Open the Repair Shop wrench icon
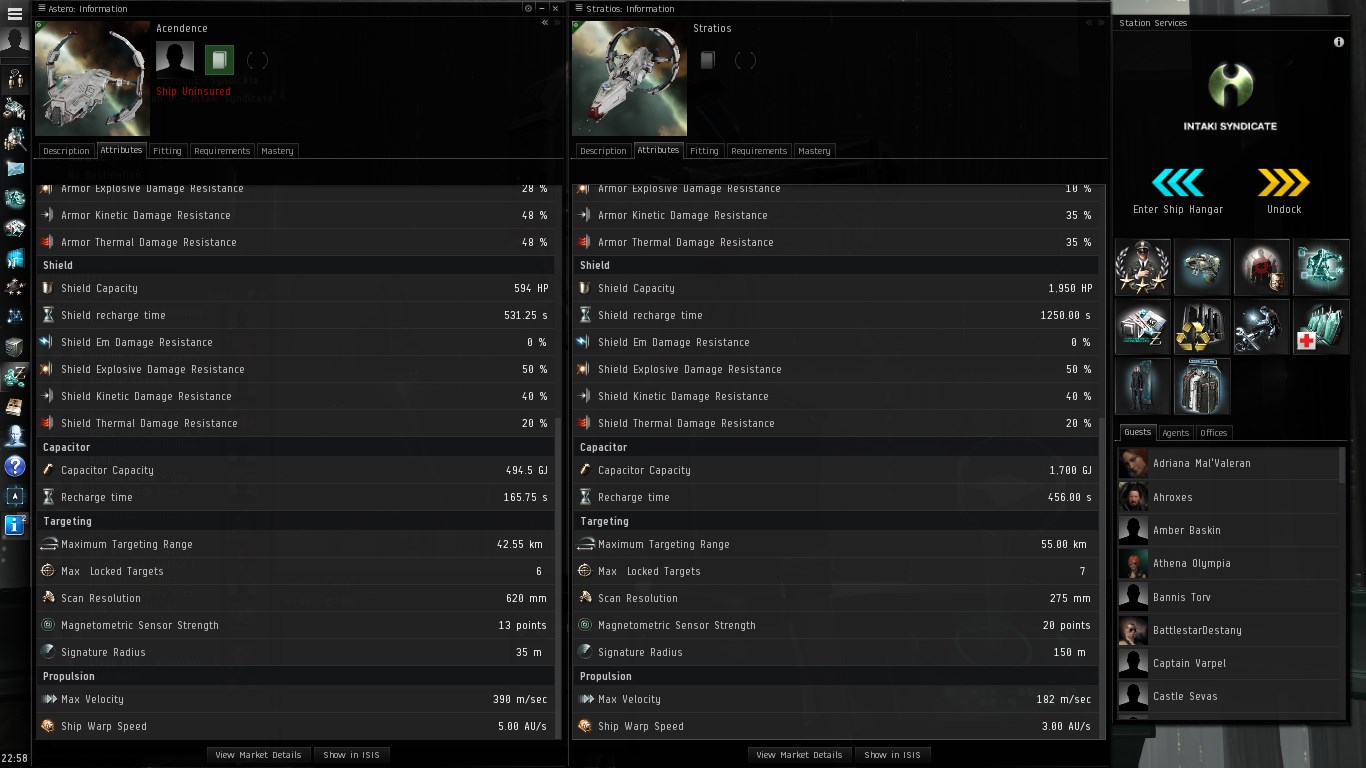This screenshot has width=1366, height=768. [1261, 328]
